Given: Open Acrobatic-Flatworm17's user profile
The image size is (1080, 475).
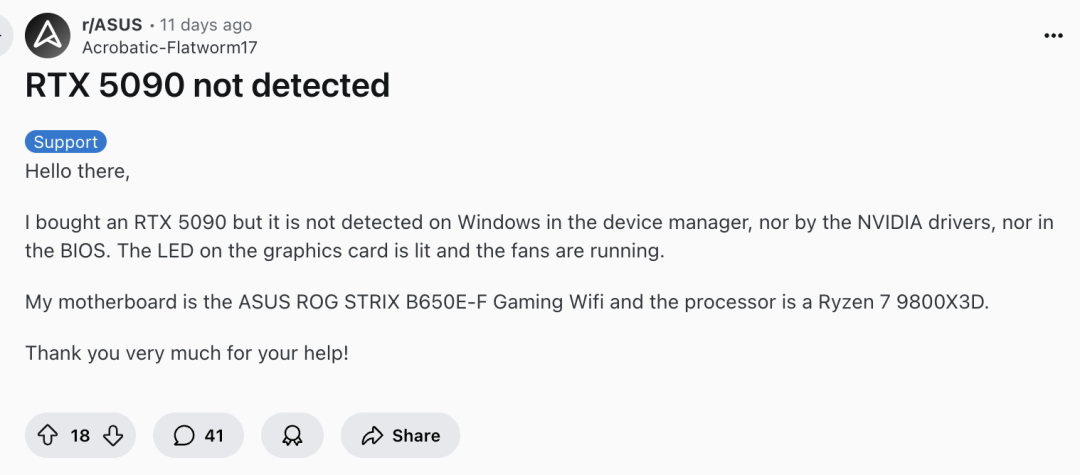Looking at the screenshot, I should 170,46.
